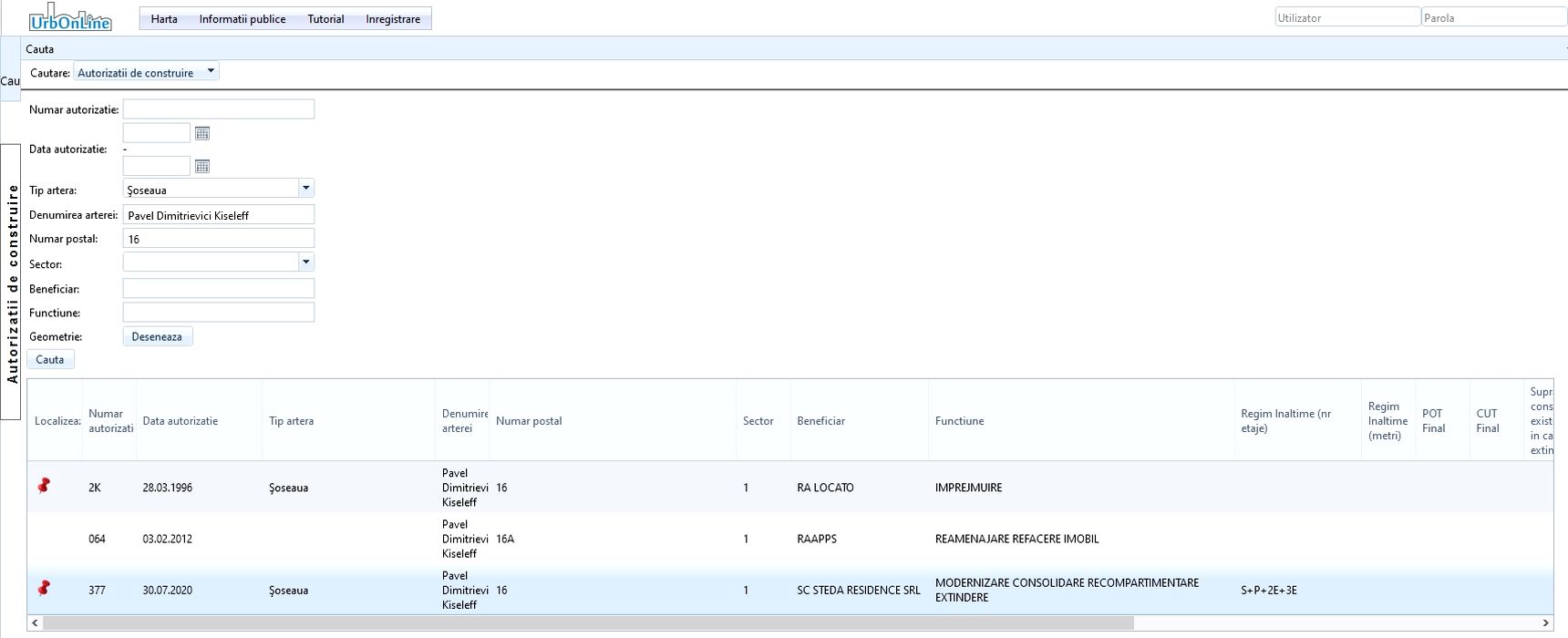Focus the Utilizator username field
This screenshot has height=638, width=1568.
[1346, 17]
